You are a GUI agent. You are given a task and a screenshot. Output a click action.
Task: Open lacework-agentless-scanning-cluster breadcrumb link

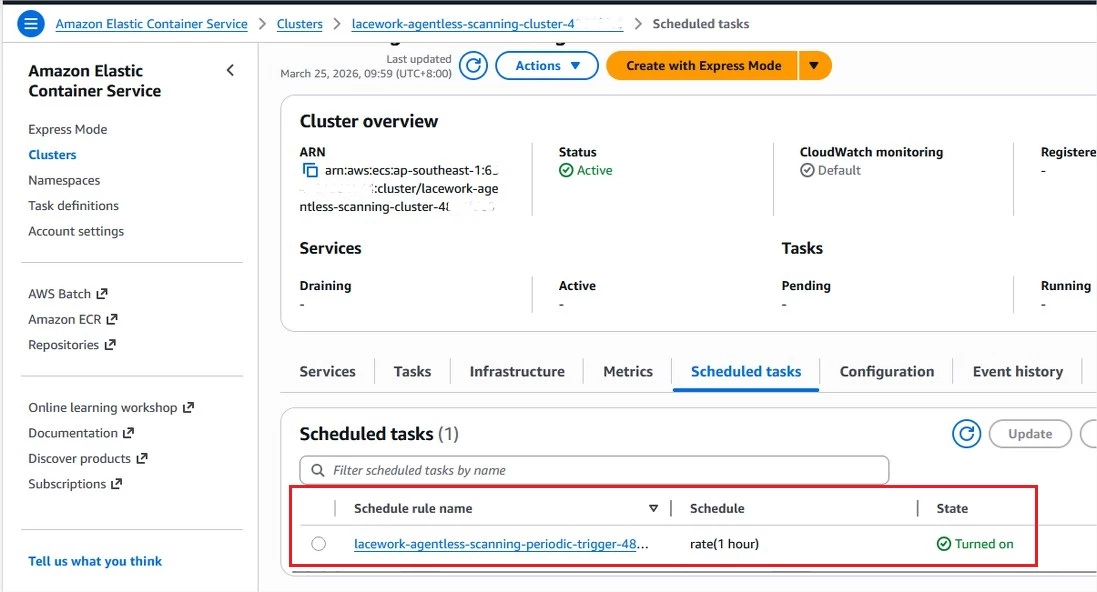tap(487, 24)
